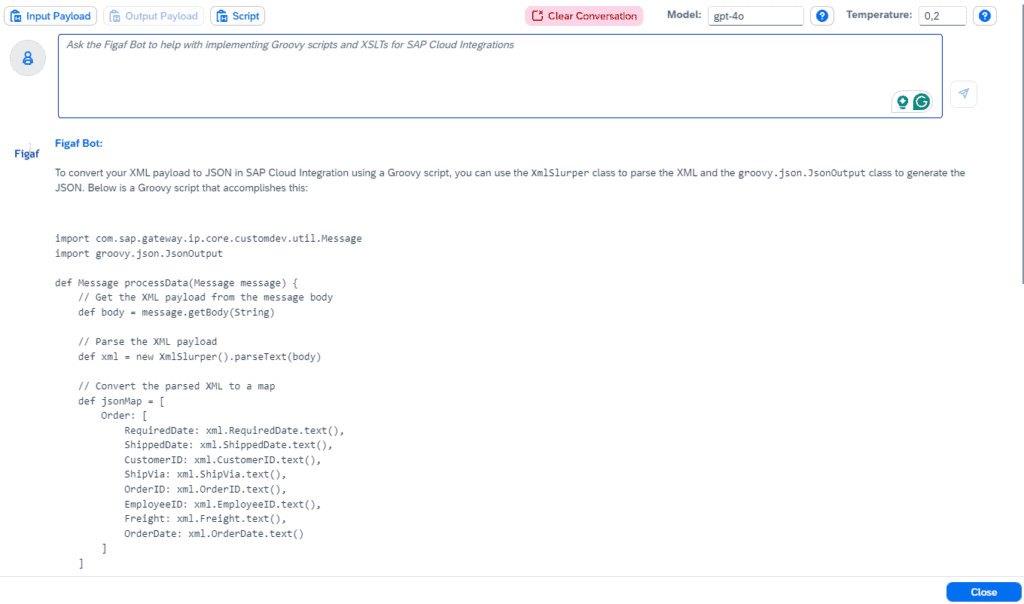The width and height of the screenshot is (1024, 604).
Task: Click the 'EmployeeID: xml.EmployeeID.text(),' line
Action: (223, 504)
